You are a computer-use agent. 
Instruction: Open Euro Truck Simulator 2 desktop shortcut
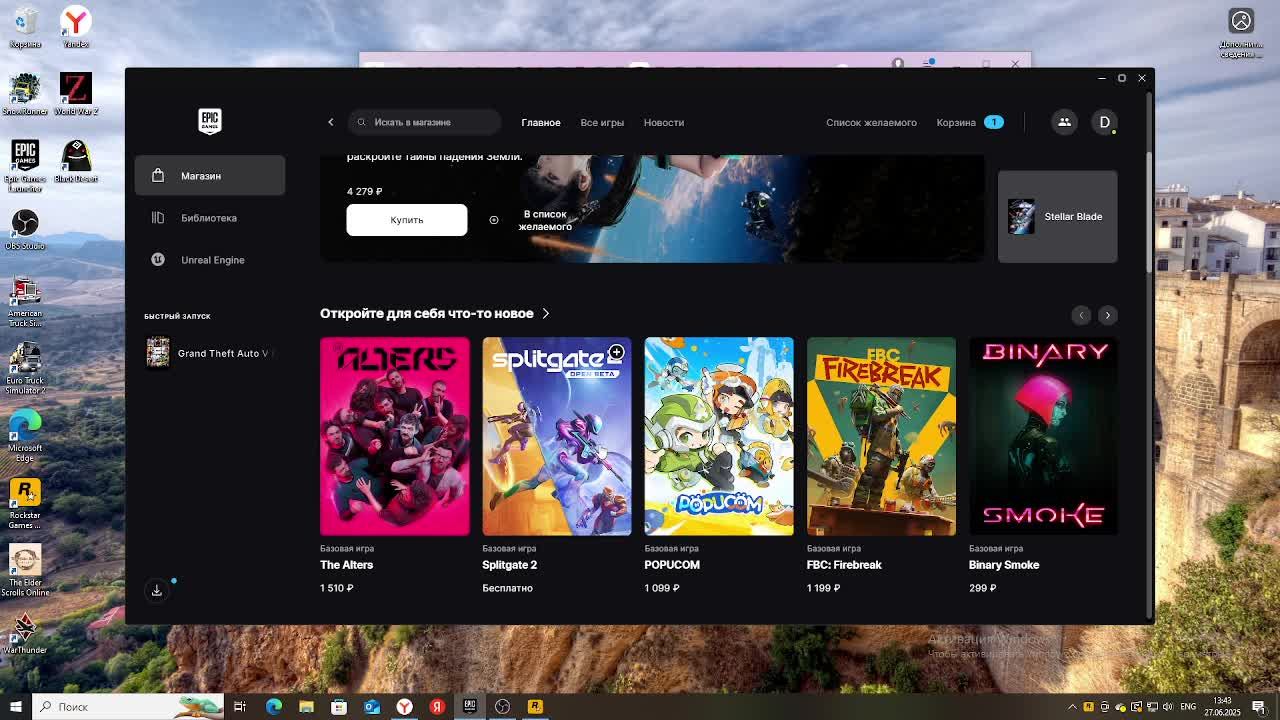click(x=25, y=369)
